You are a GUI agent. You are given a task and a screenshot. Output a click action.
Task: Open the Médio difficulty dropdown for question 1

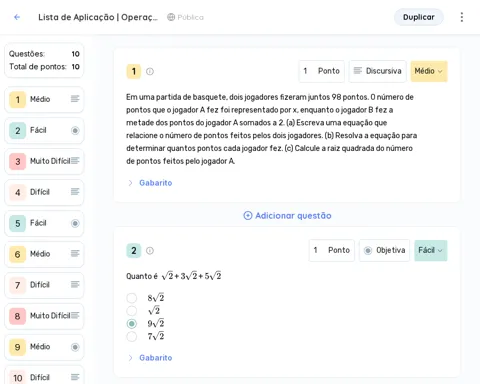pos(429,71)
